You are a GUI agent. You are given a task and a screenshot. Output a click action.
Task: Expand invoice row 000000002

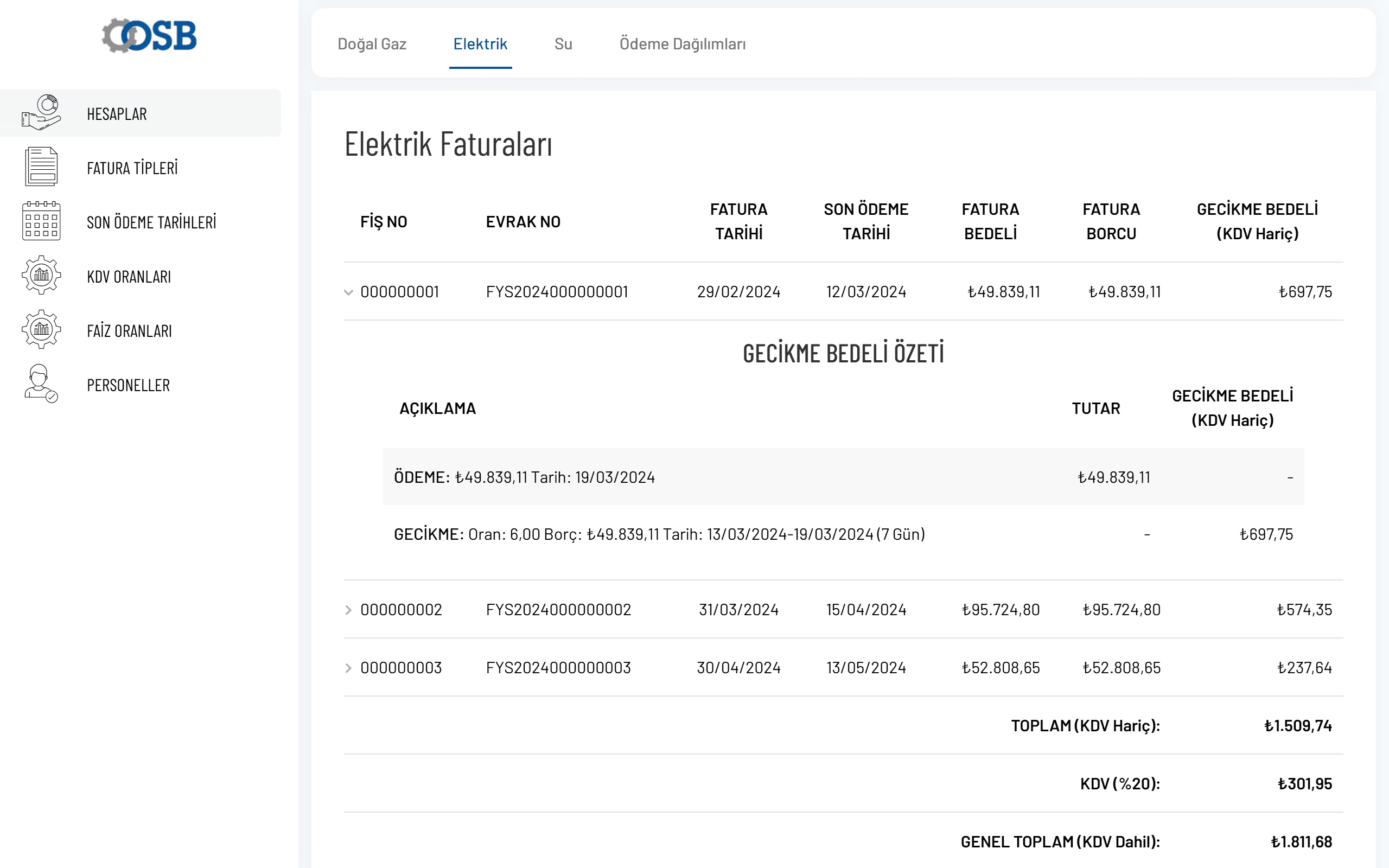tap(348, 610)
